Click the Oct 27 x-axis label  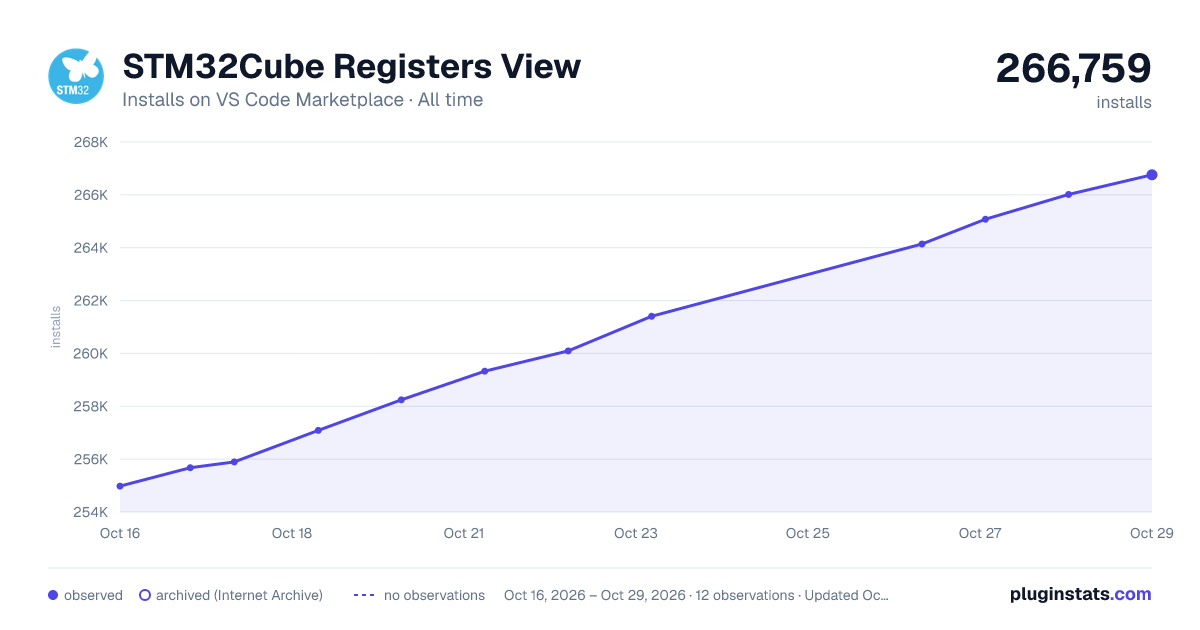click(980, 533)
